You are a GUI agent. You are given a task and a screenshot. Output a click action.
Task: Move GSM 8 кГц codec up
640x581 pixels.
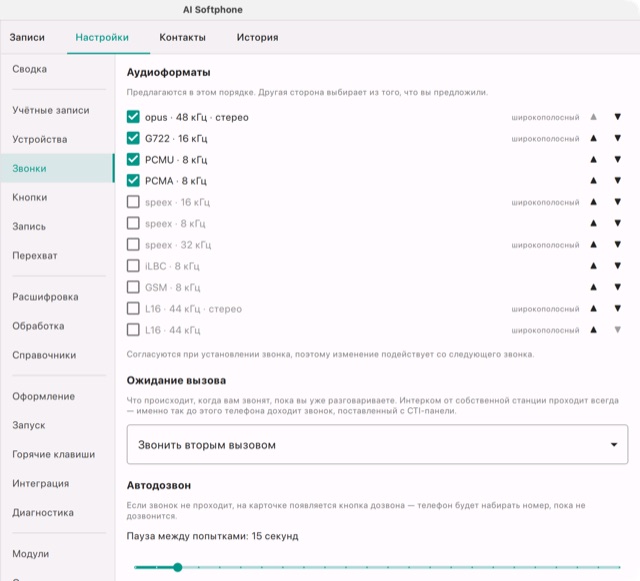593,287
